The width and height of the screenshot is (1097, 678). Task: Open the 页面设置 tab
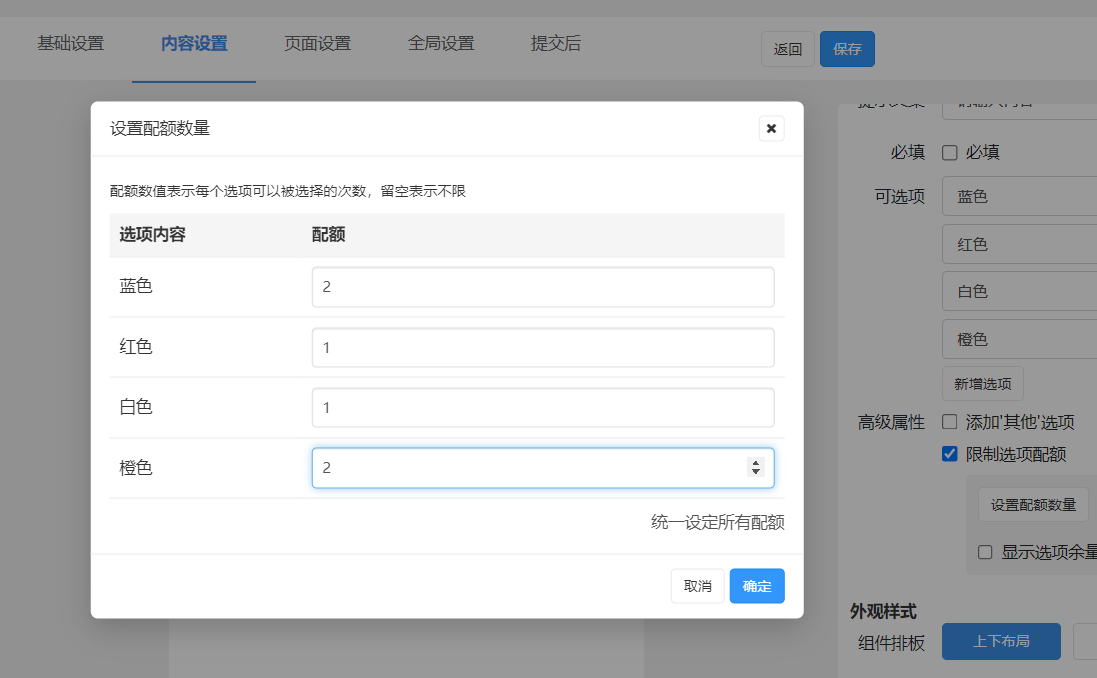point(317,44)
